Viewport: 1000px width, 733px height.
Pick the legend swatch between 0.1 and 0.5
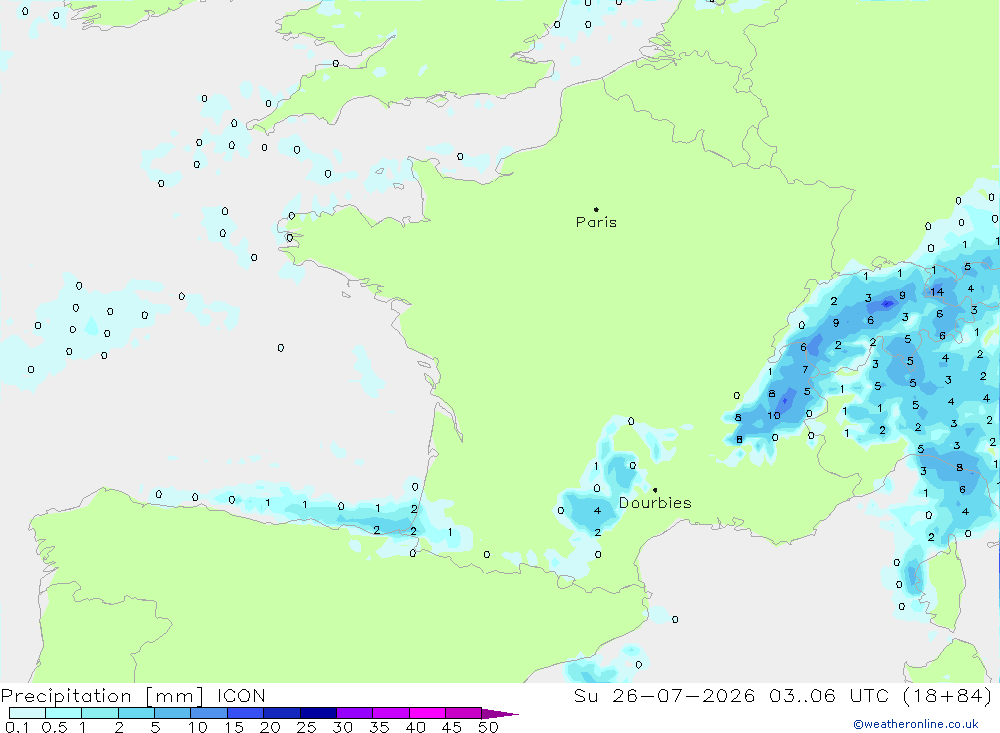tap(27, 713)
